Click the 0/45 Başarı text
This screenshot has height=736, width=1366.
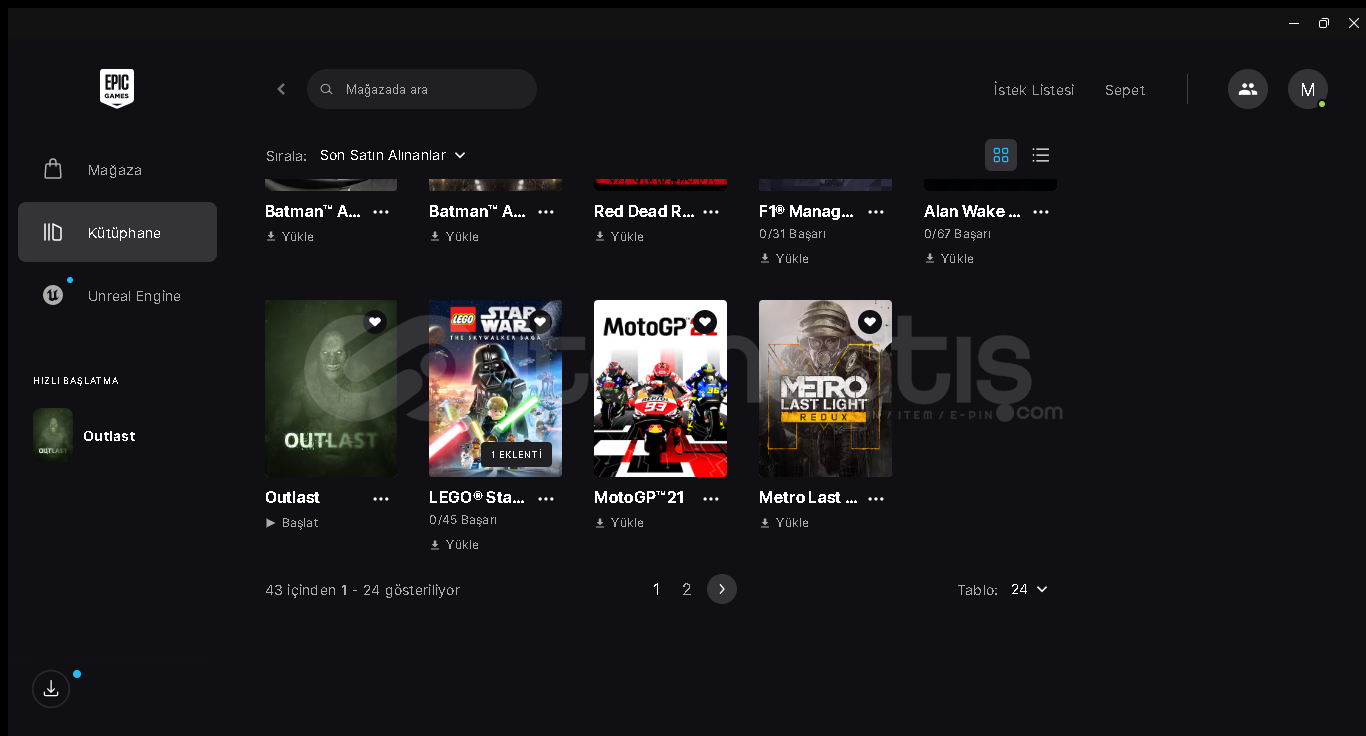(x=463, y=520)
